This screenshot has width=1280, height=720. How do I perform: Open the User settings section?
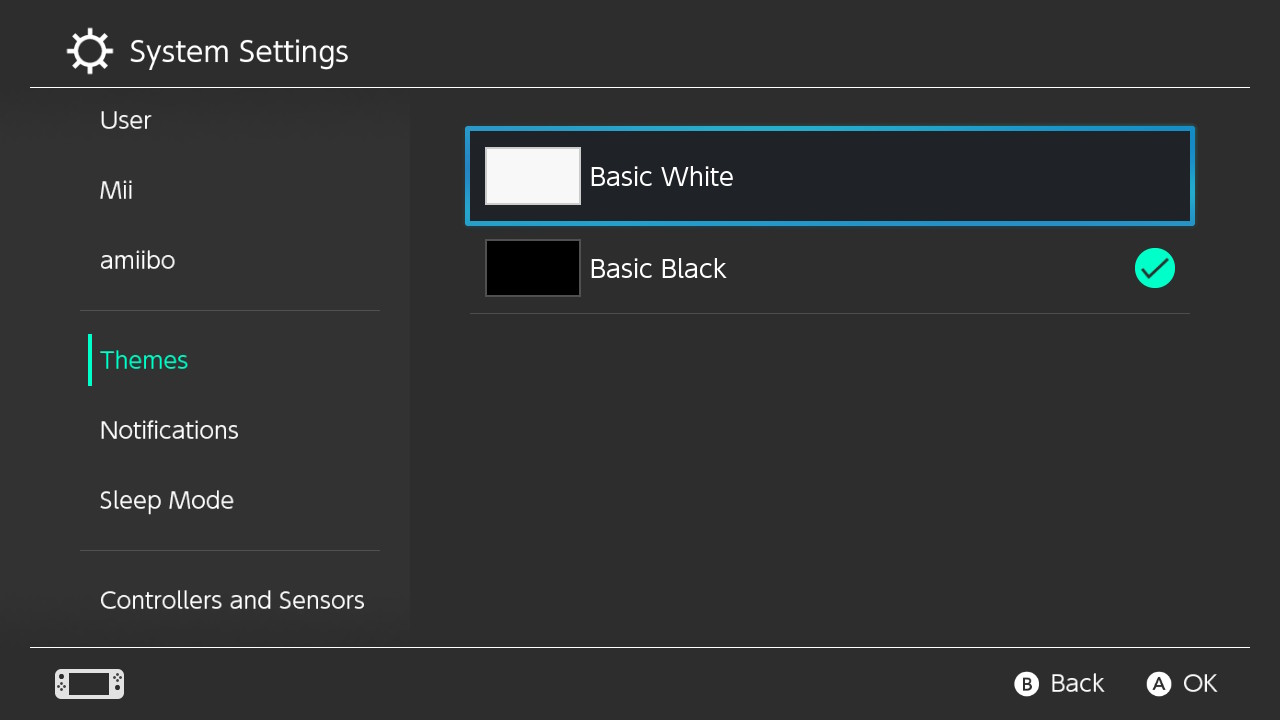125,120
